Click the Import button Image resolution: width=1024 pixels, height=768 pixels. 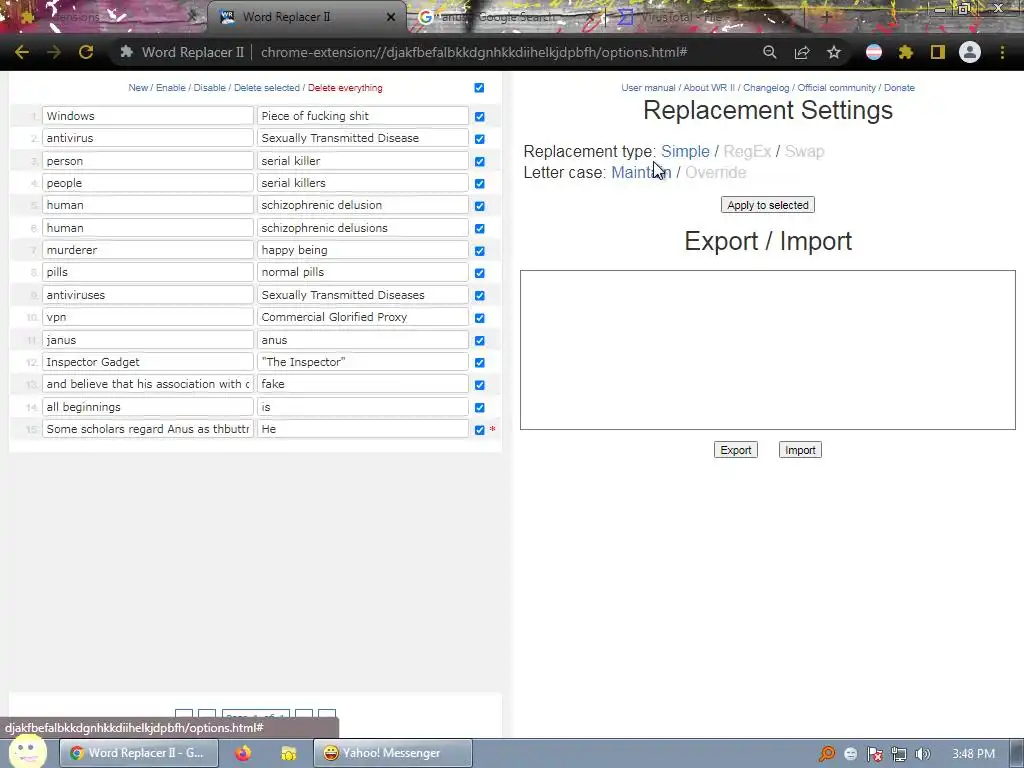800,450
